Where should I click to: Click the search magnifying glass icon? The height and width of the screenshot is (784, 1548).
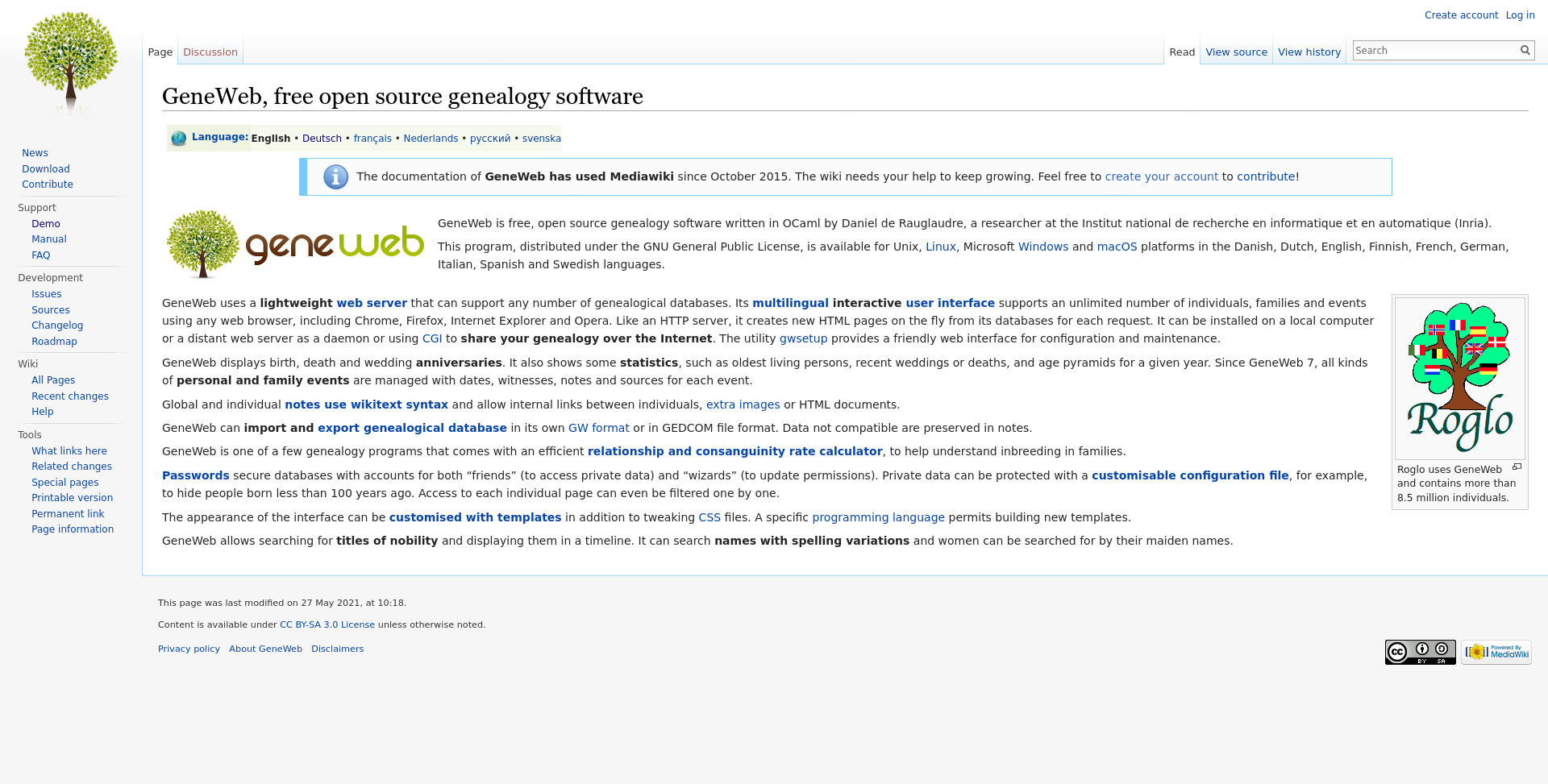click(1525, 50)
